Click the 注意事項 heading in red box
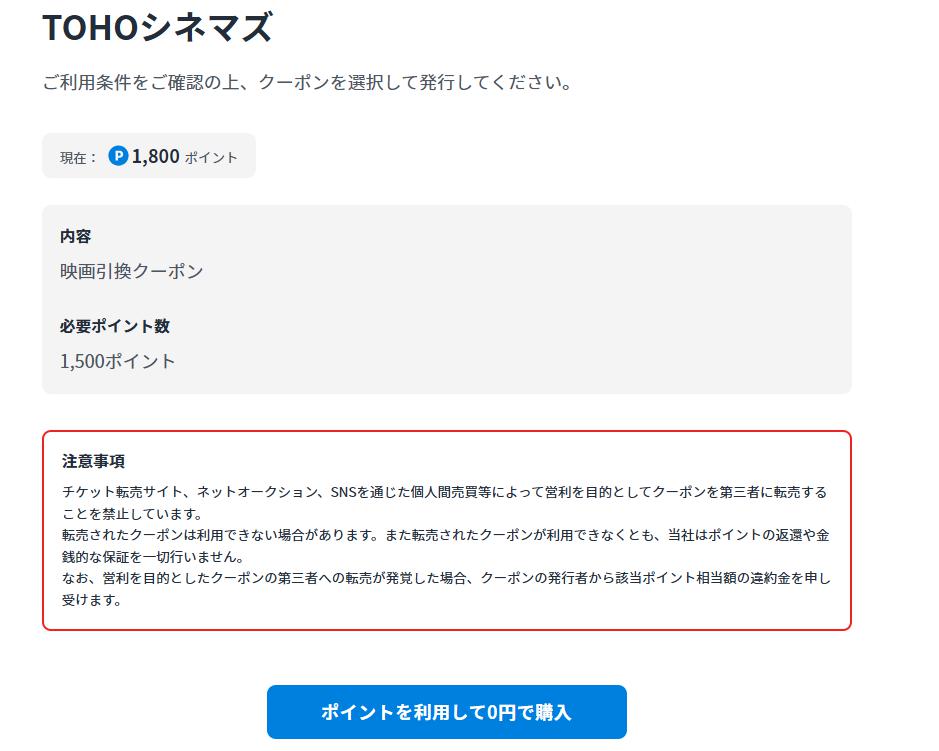939x751 pixels. pos(93,461)
